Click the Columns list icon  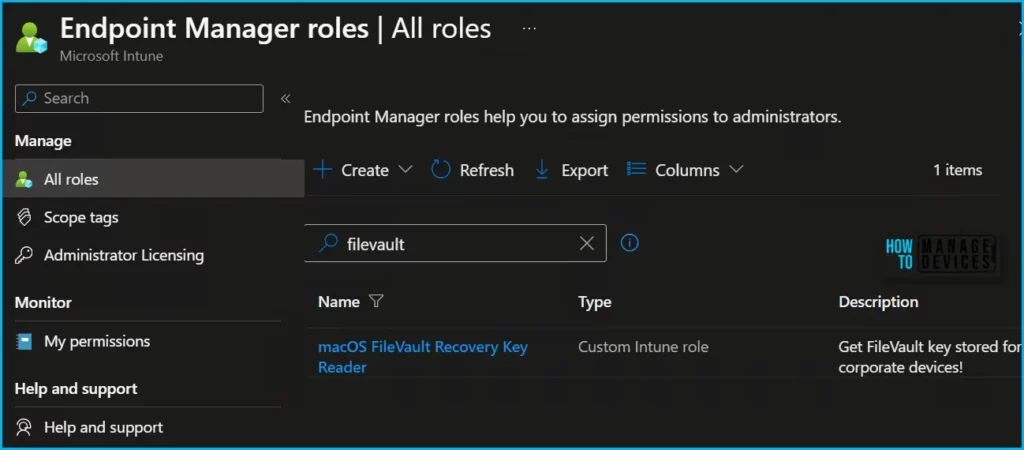click(636, 170)
